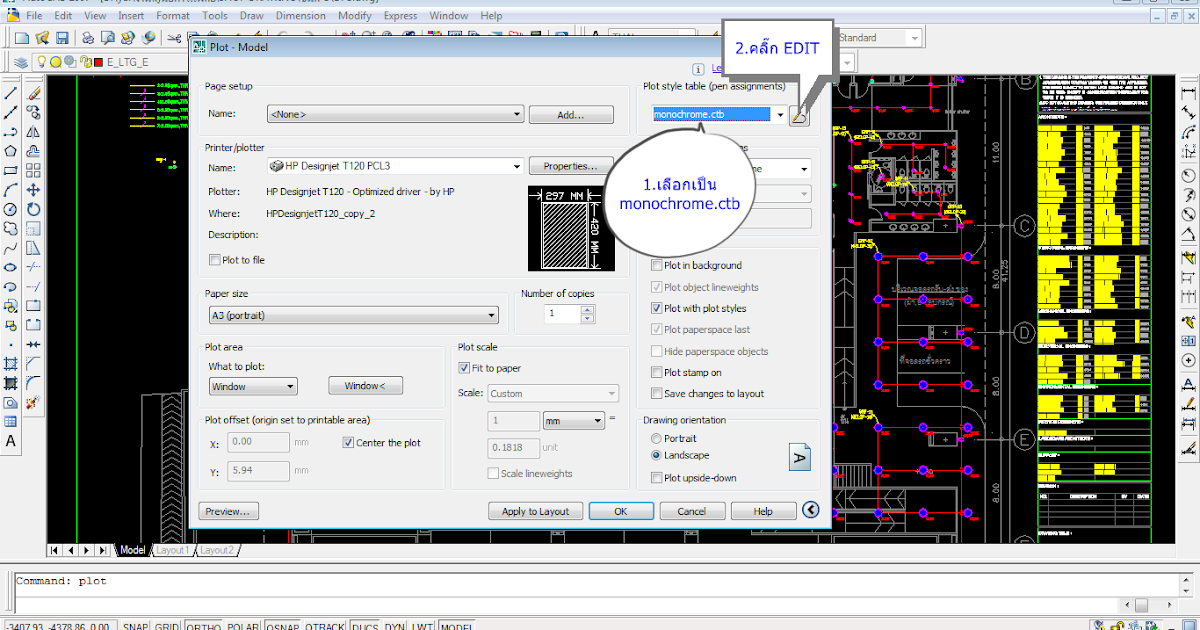Open the Paper size dropdown
The image size is (1200, 630).
(x=353, y=315)
